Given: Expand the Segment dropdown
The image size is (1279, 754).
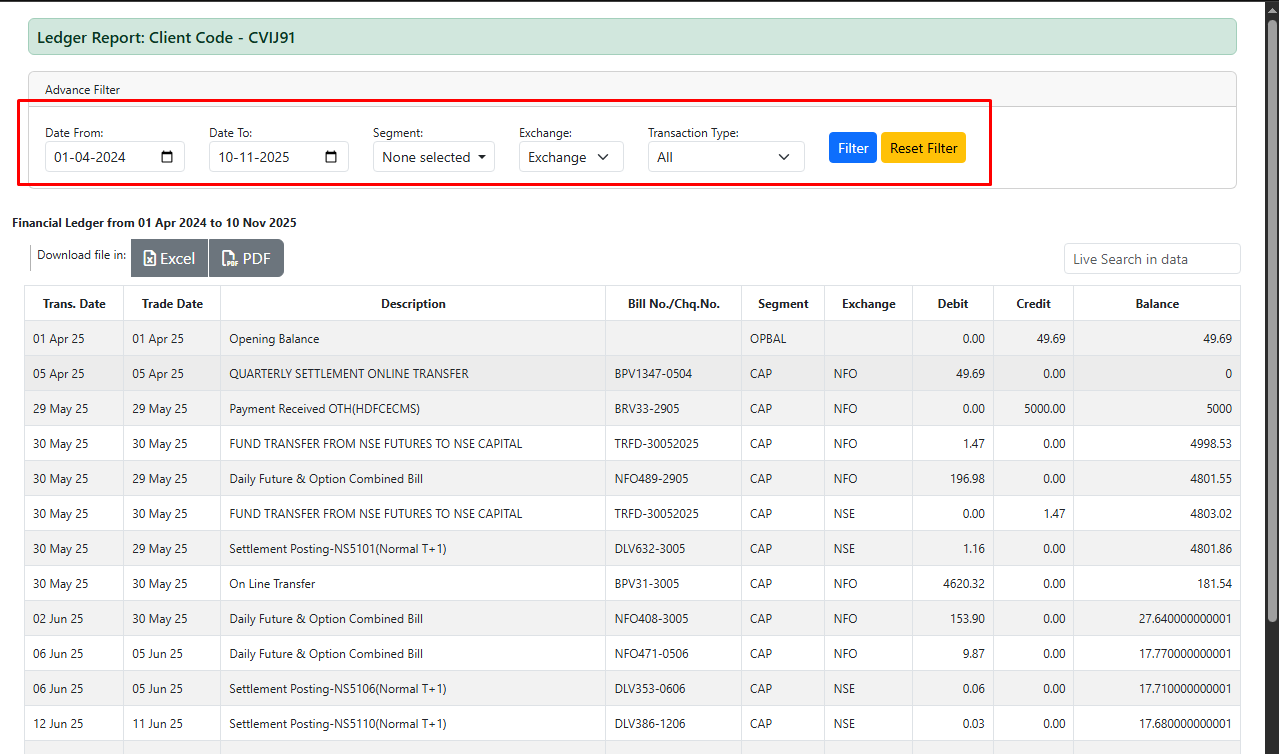Looking at the screenshot, I should 433,157.
